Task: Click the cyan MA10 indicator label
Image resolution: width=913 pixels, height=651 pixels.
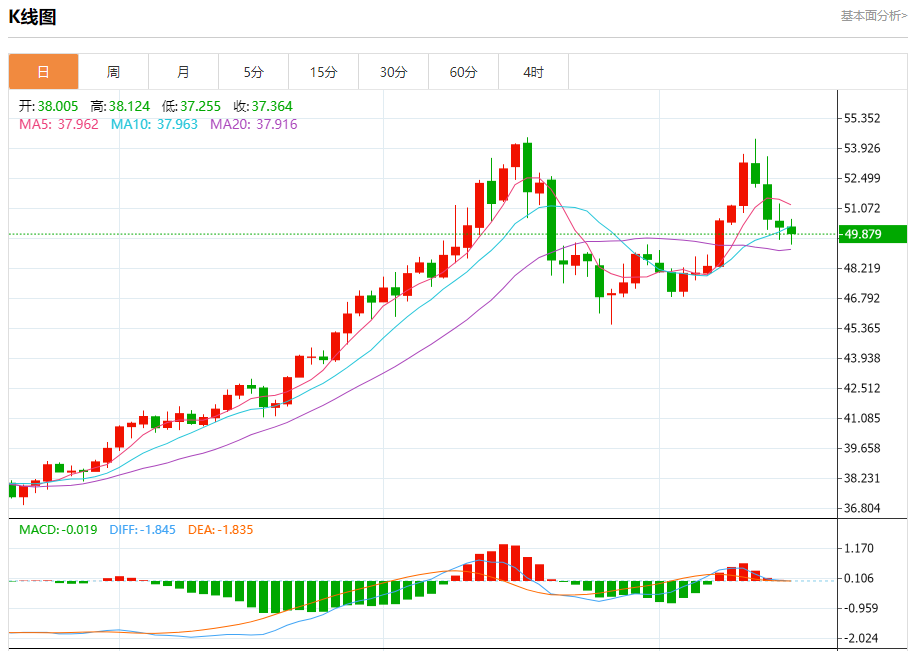Action: point(155,124)
